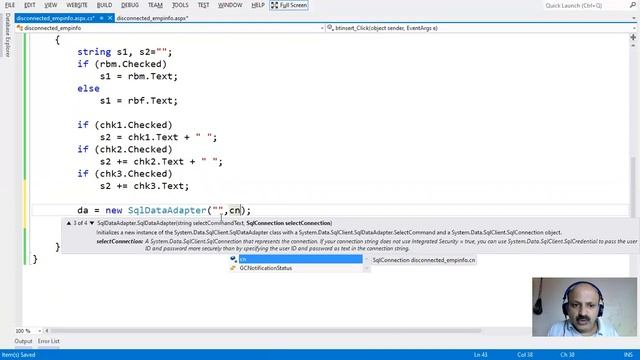This screenshot has height=360, width=640.
Task: Open the Database Explorer side panel
Action: pos(7,35)
